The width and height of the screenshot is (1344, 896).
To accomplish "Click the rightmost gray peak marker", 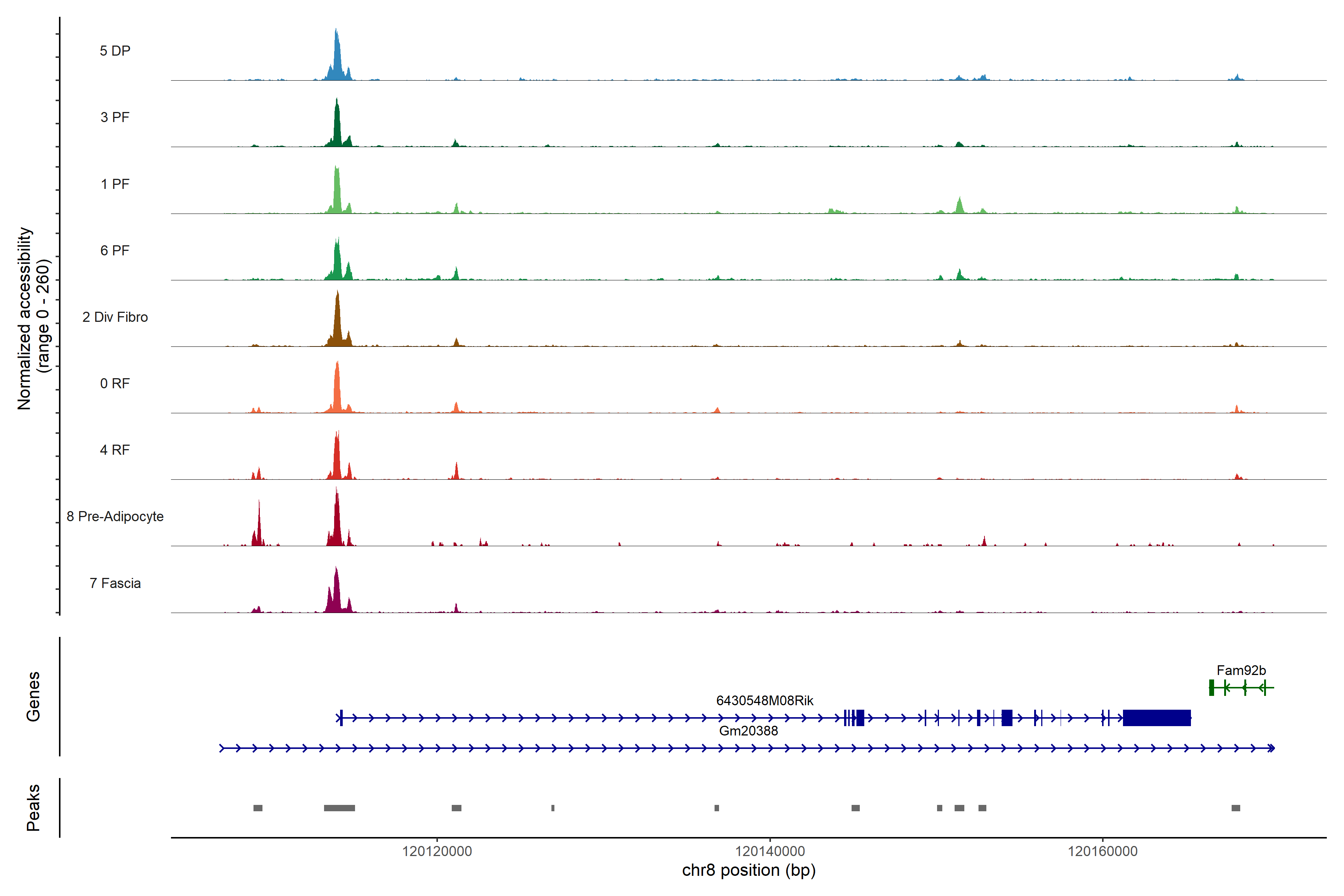I will point(1235,808).
